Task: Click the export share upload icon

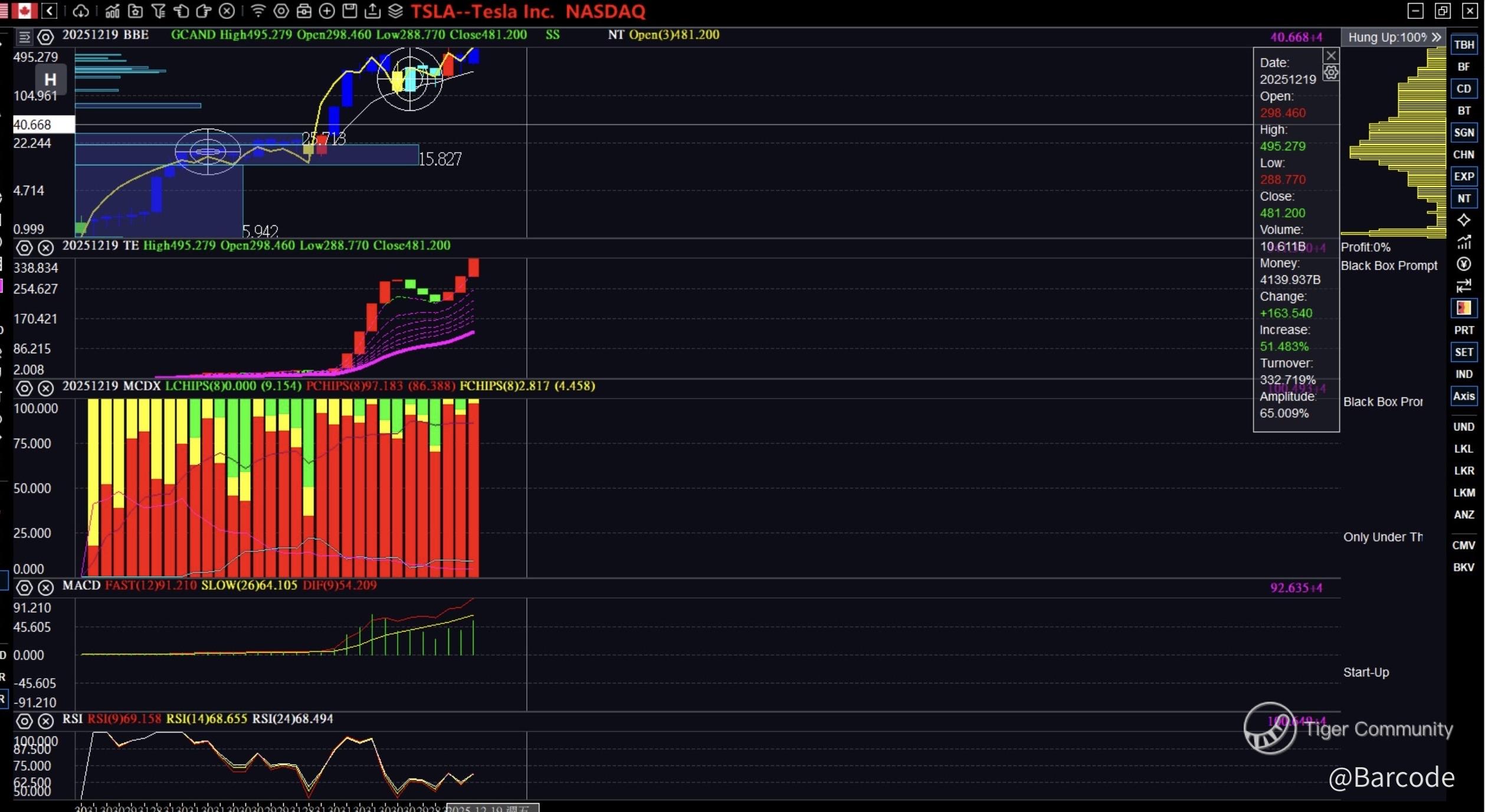Action: 373,11
